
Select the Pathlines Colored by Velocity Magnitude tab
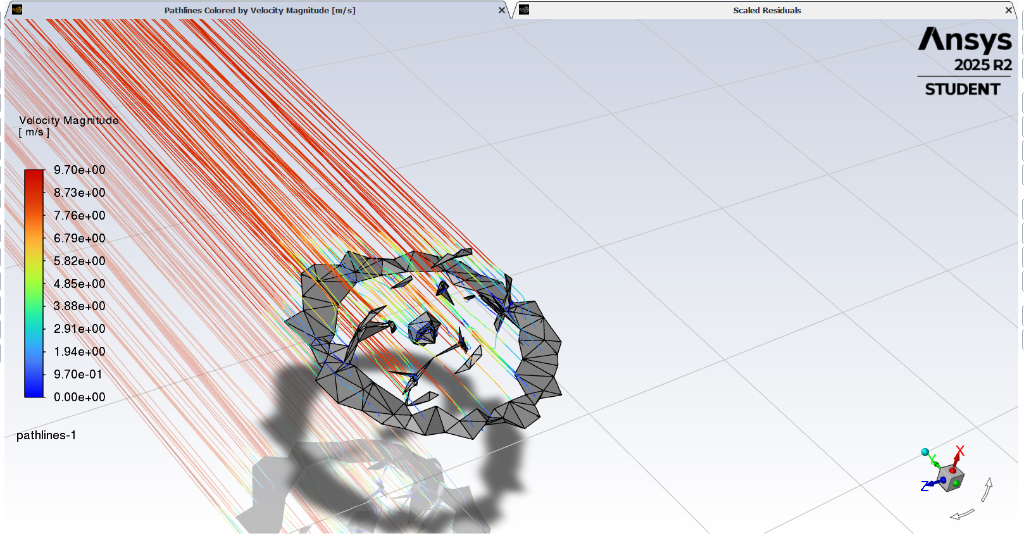point(259,10)
